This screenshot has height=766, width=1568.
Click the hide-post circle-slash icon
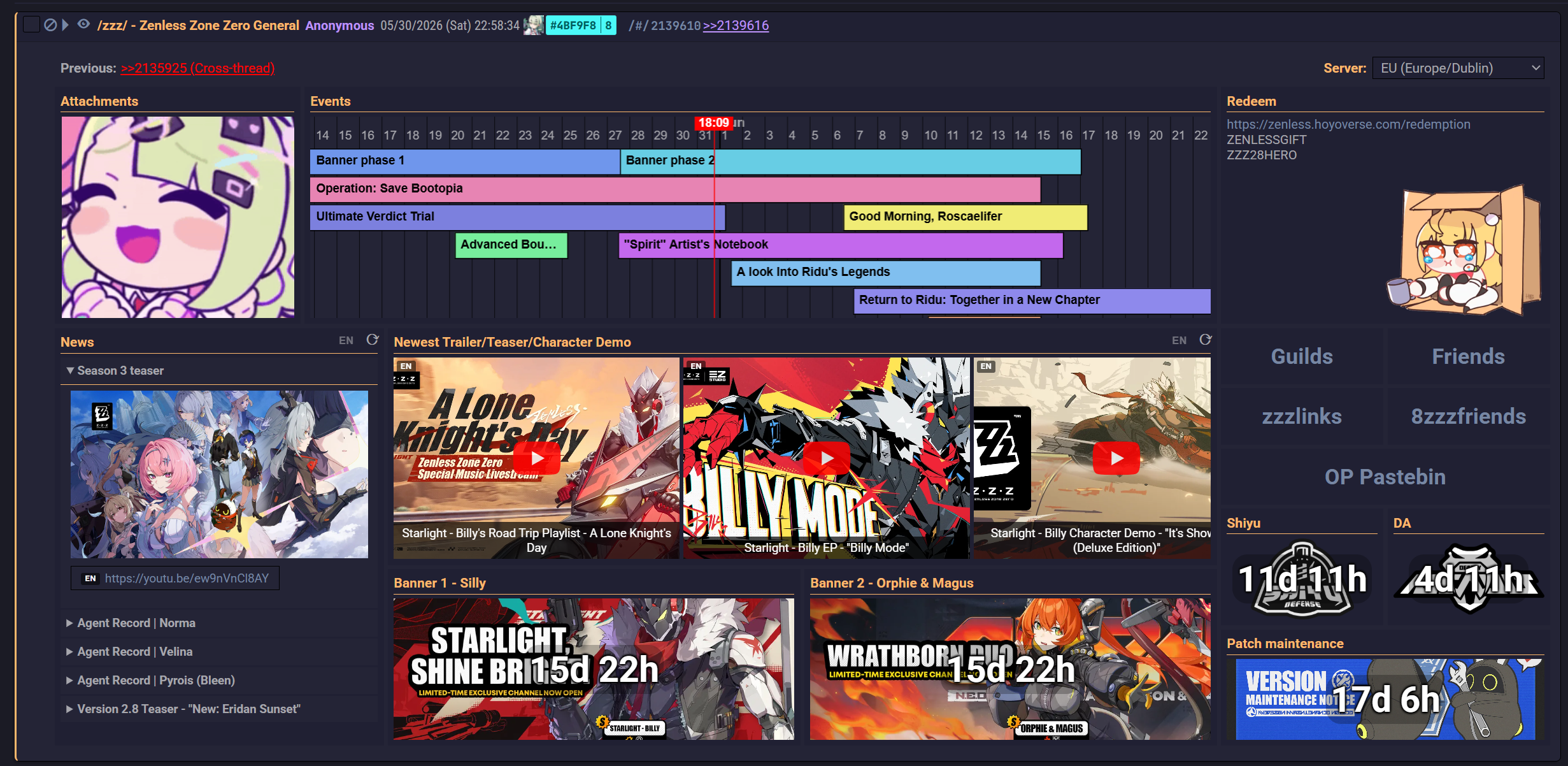50,25
